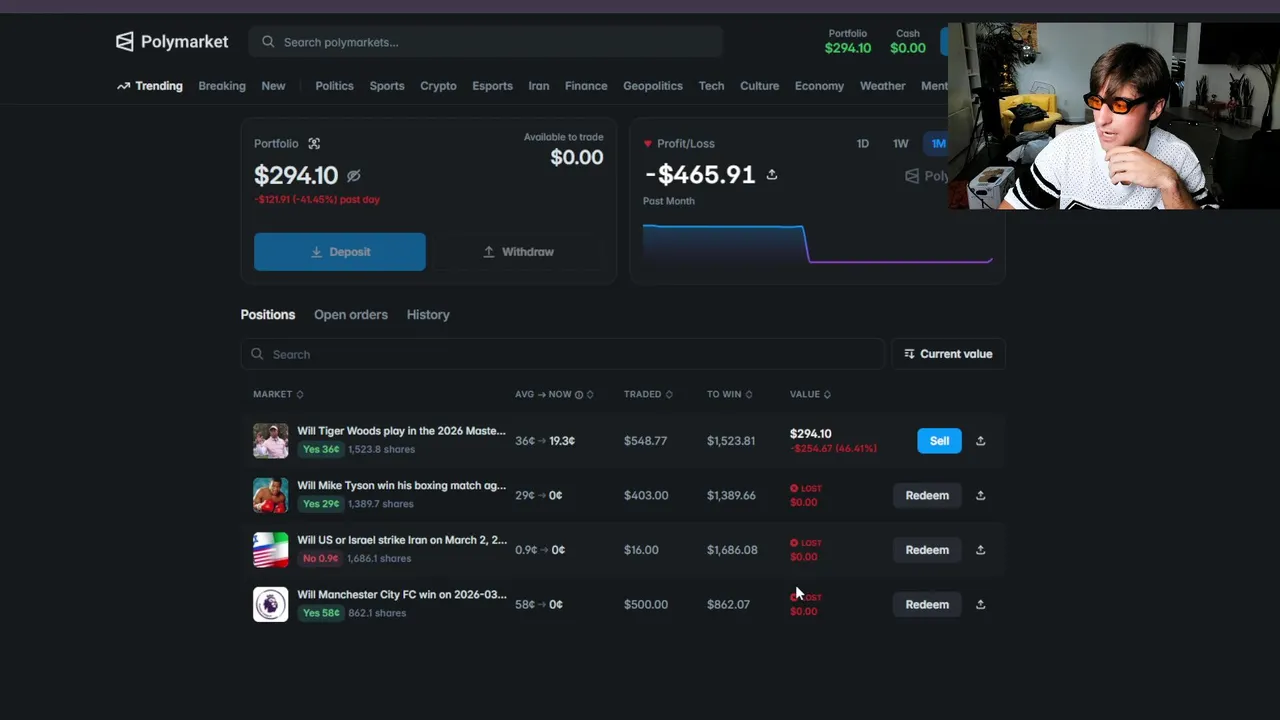
Task: Click the Search polymarkets field
Action: click(x=485, y=42)
